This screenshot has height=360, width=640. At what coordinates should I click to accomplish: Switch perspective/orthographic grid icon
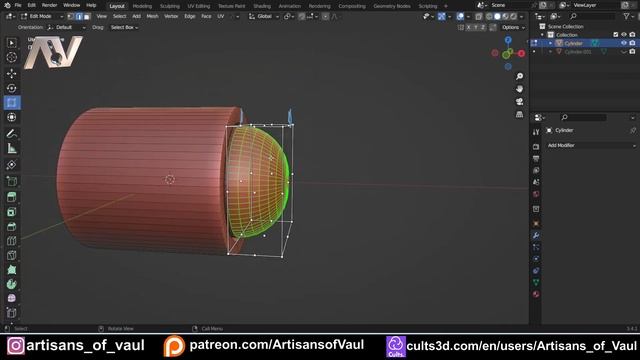click(x=519, y=114)
